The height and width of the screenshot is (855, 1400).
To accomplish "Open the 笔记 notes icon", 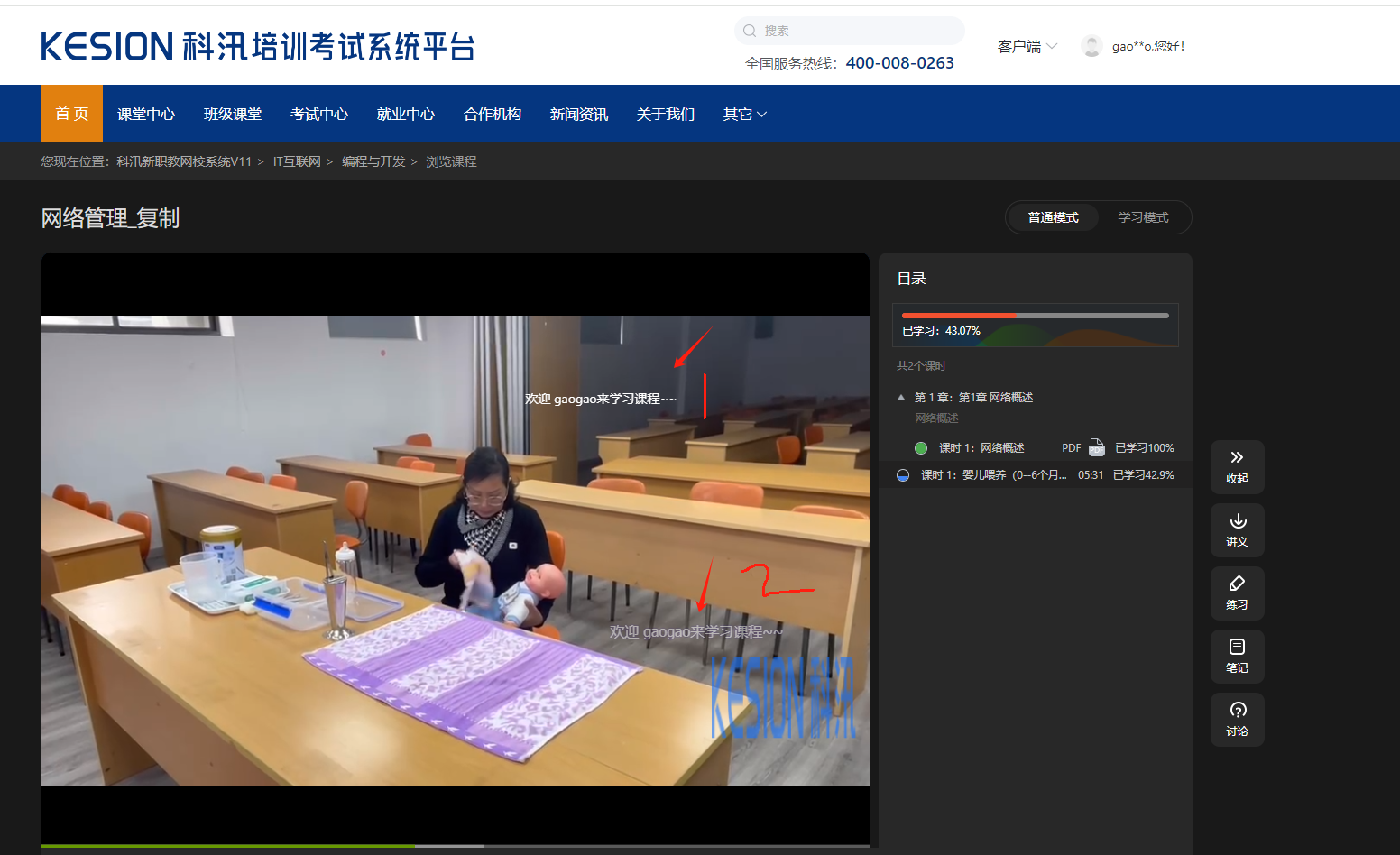I will coord(1237,657).
